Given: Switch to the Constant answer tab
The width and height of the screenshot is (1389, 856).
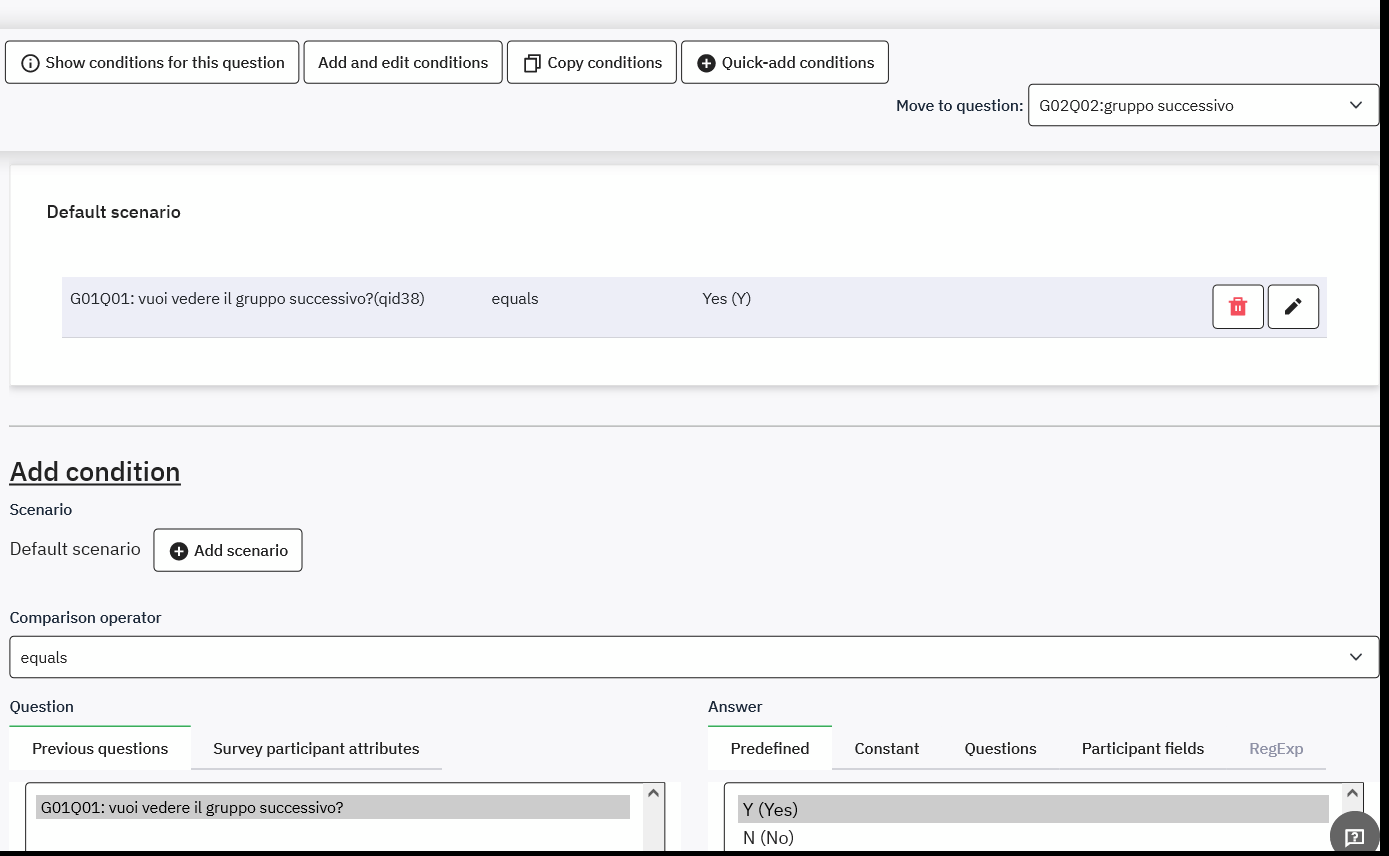Looking at the screenshot, I should (886, 748).
